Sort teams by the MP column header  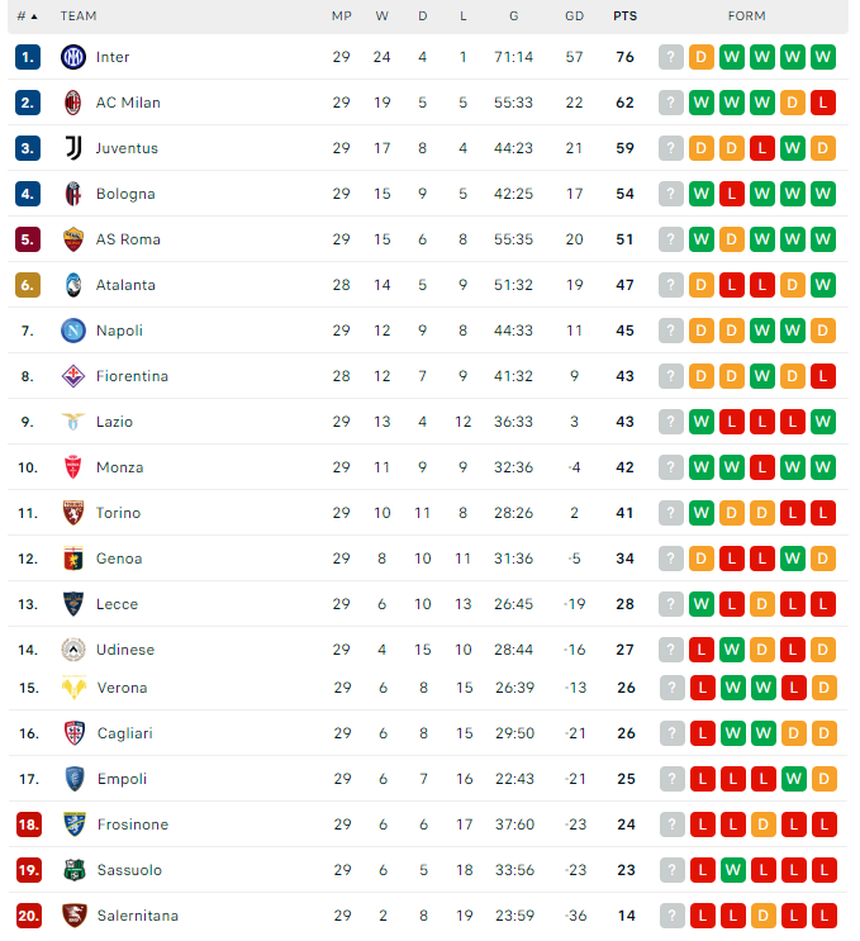pyautogui.click(x=341, y=16)
